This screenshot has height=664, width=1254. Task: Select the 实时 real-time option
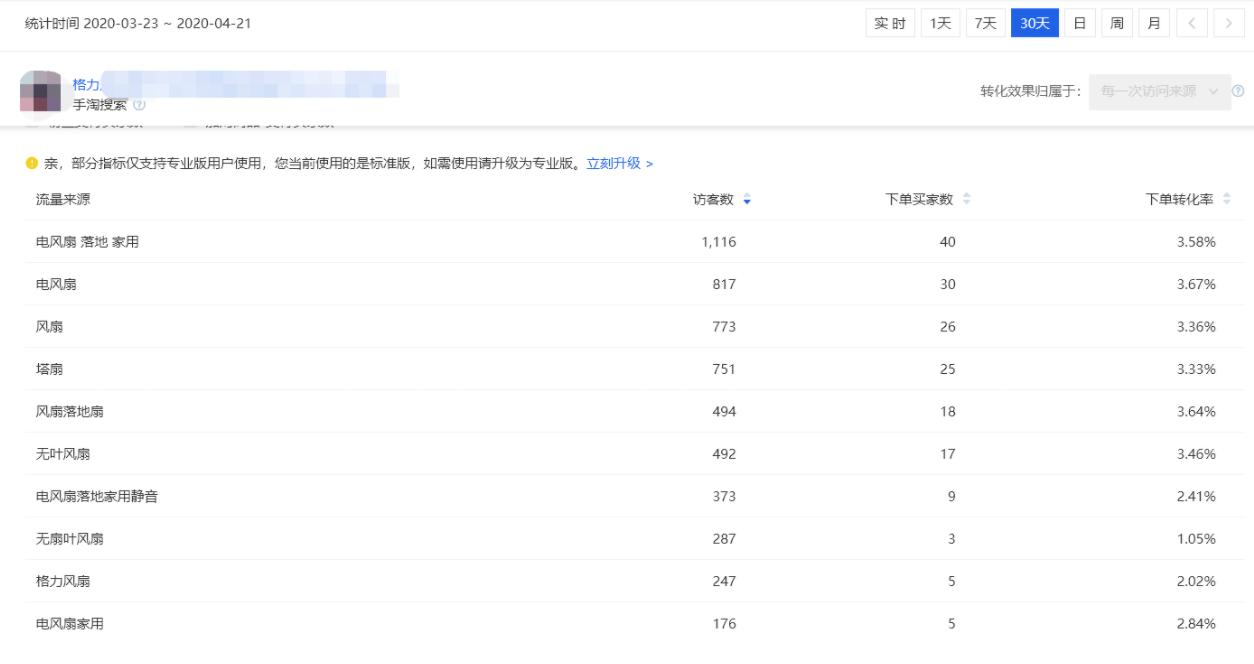[890, 22]
